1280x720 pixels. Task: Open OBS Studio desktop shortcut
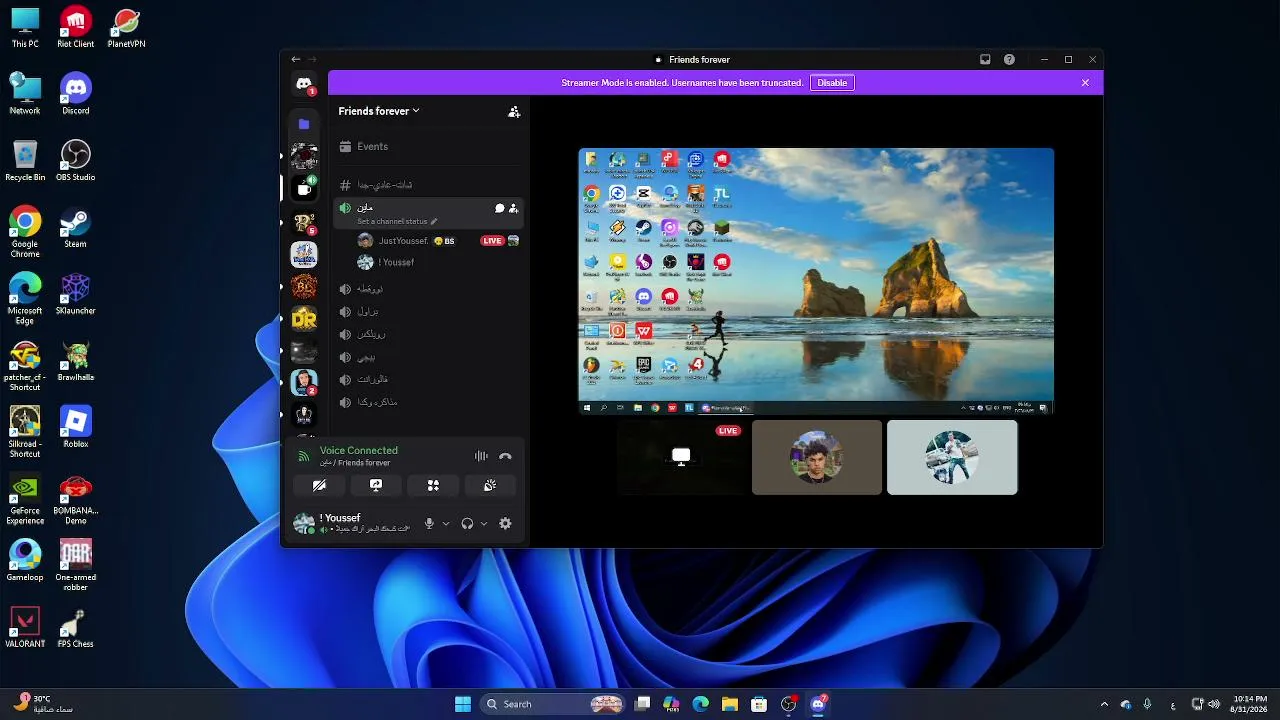(x=76, y=160)
